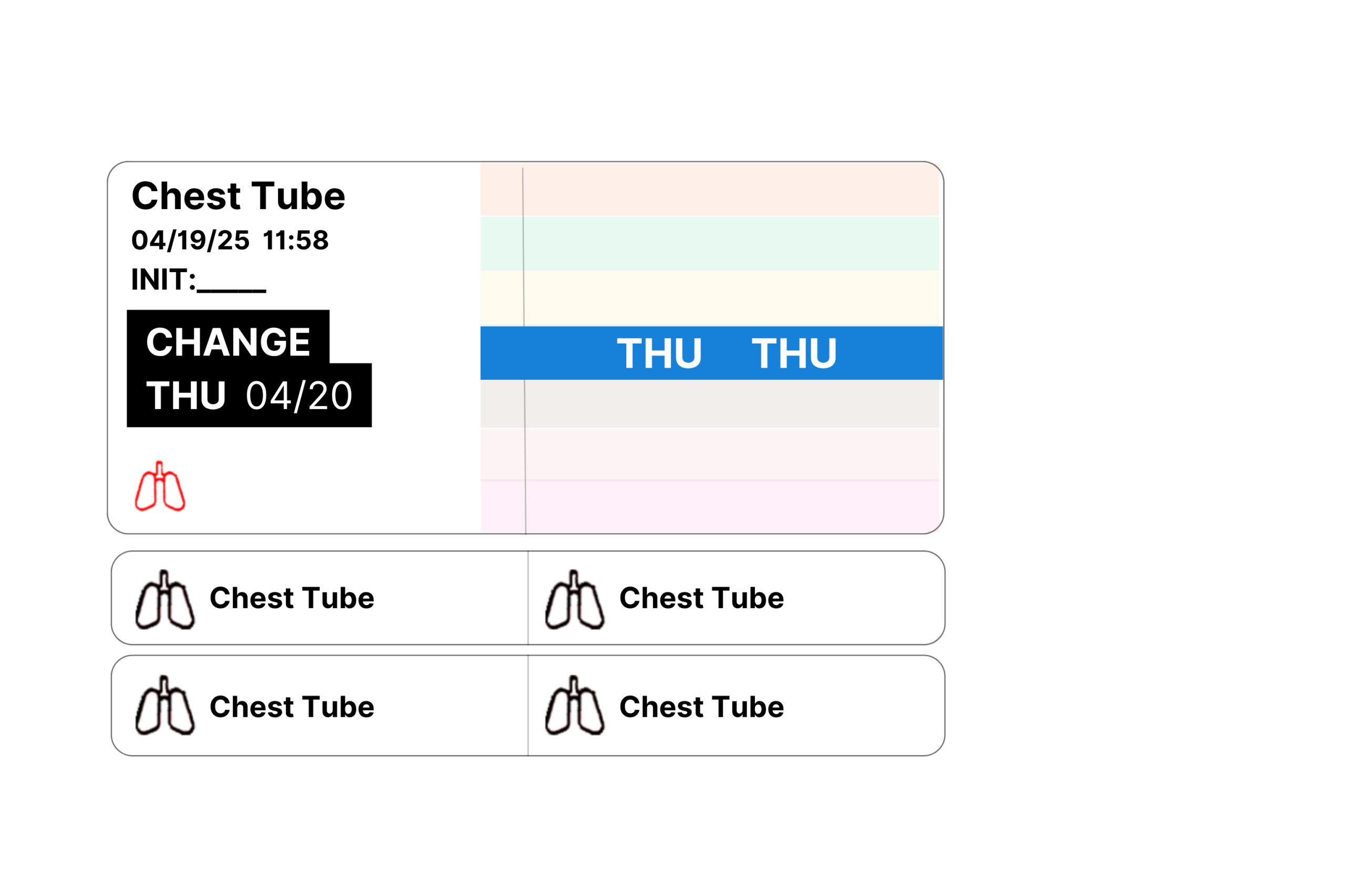Select the gray color stripe
The height and width of the screenshot is (896, 1345).
[710, 404]
